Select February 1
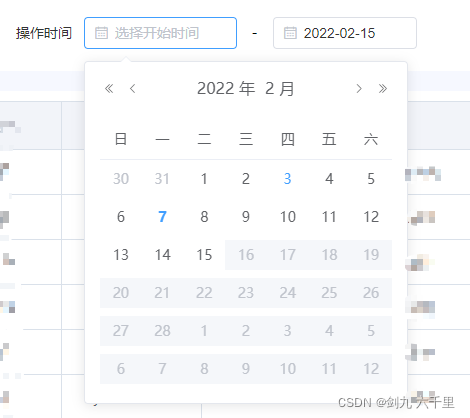The width and height of the screenshot is (470, 418). click(x=204, y=179)
